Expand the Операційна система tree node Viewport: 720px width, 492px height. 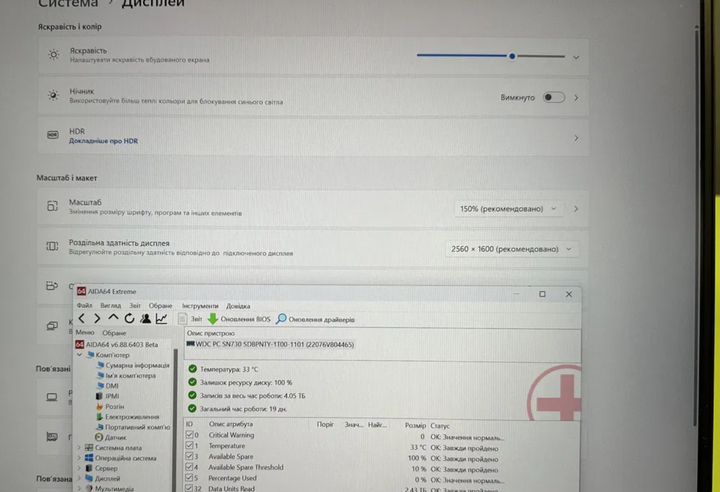click(x=79, y=458)
